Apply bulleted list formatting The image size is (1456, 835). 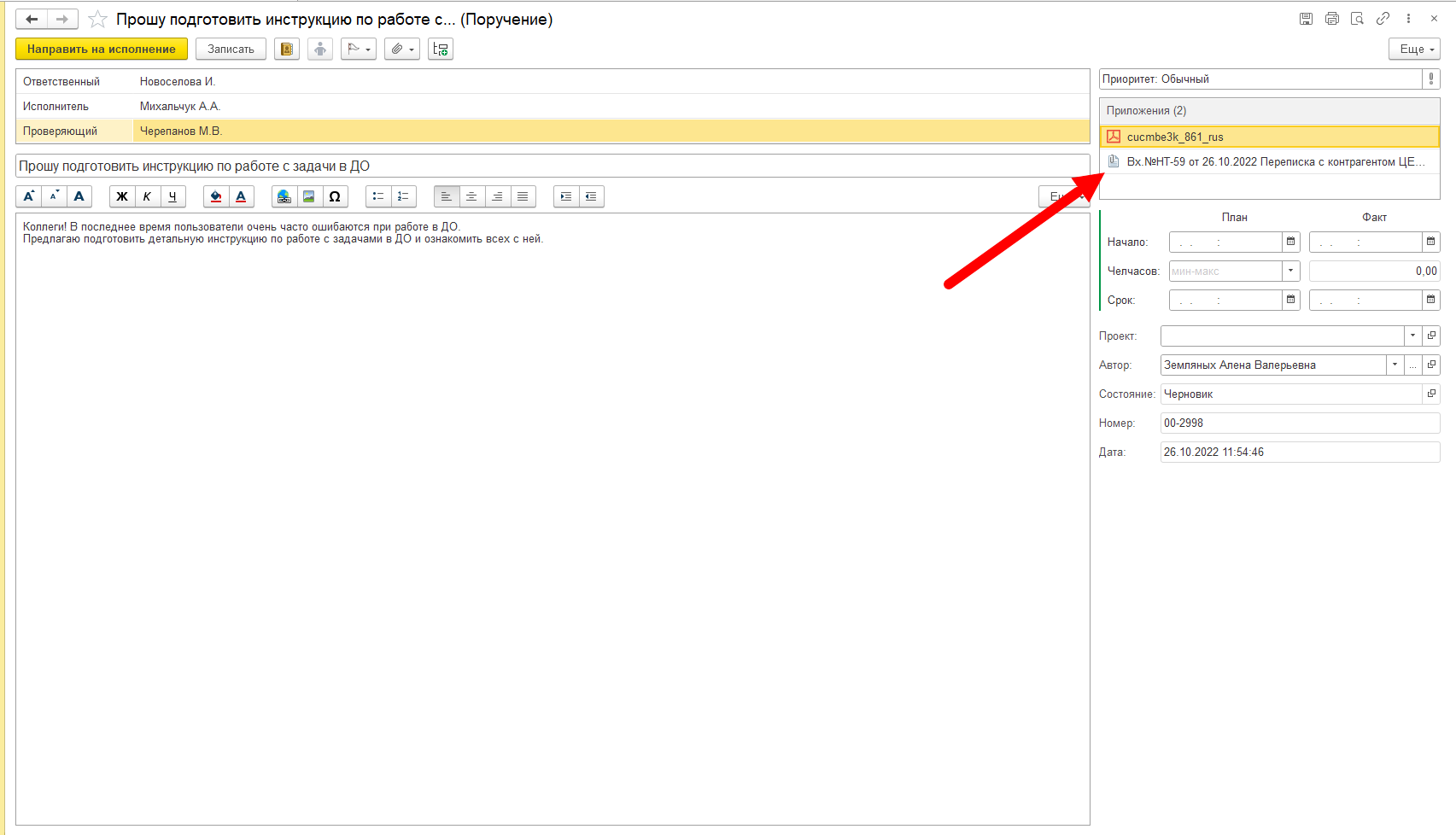pyautogui.click(x=378, y=196)
